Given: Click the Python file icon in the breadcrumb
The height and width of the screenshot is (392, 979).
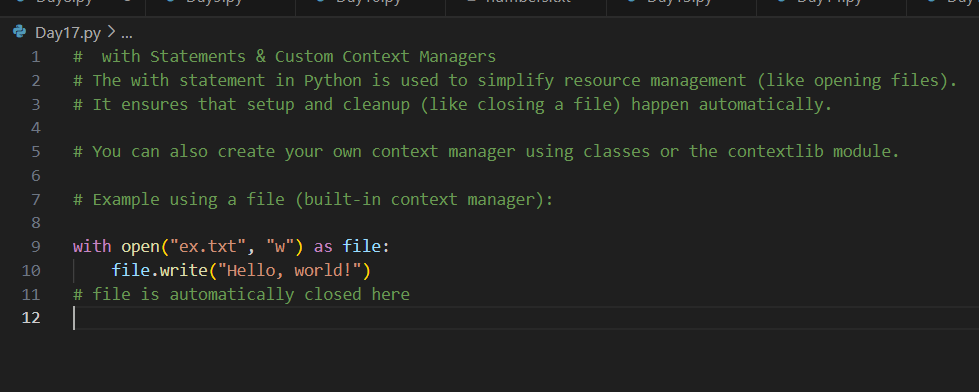Looking at the screenshot, I should pyautogui.click(x=19, y=32).
